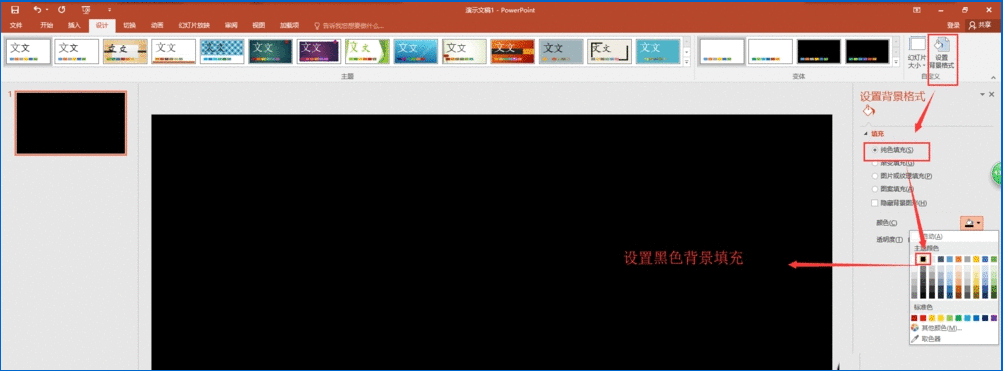Open Customize Quick Access Toolbar dropdown
The image size is (1003, 371).
tap(109, 10)
